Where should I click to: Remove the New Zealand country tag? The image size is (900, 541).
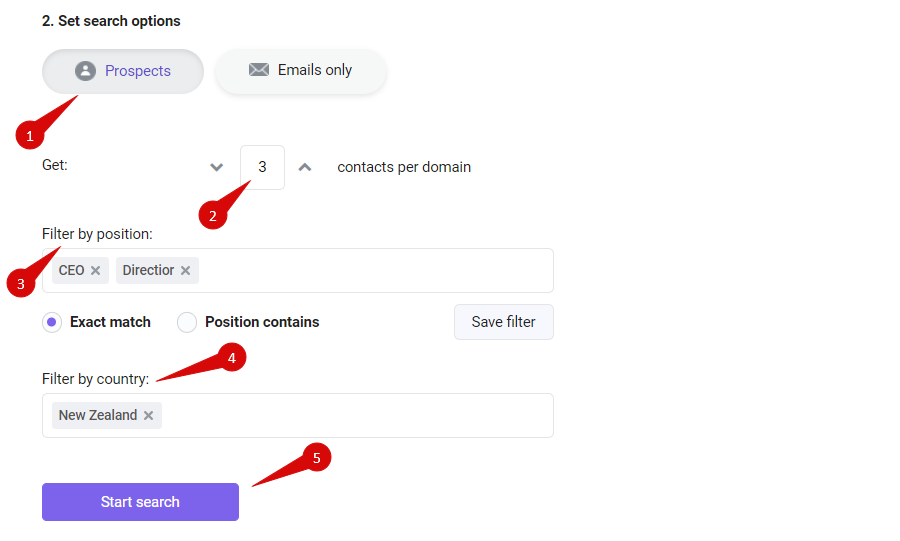click(x=149, y=415)
